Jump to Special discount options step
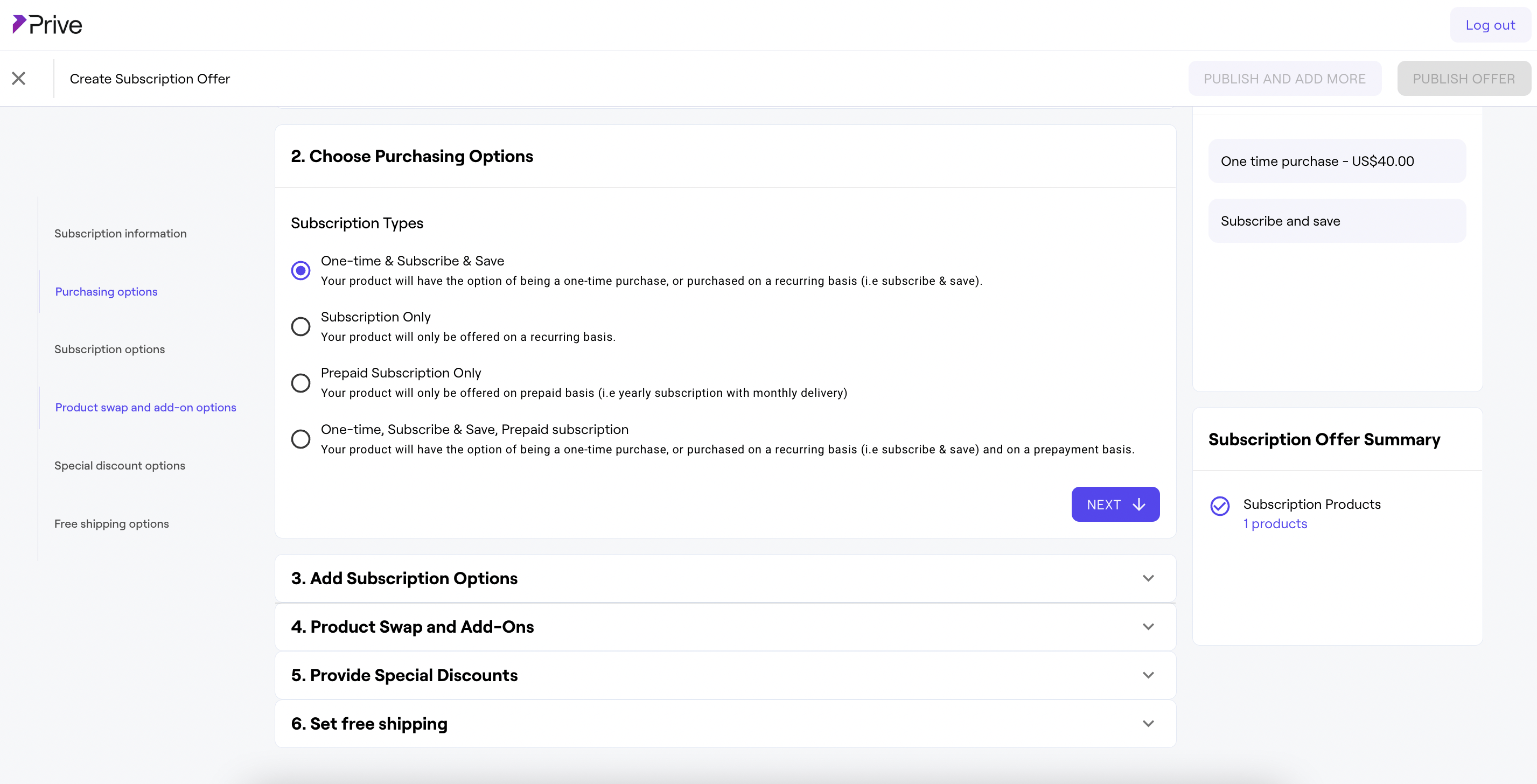Viewport: 1537px width, 784px height. click(x=120, y=465)
